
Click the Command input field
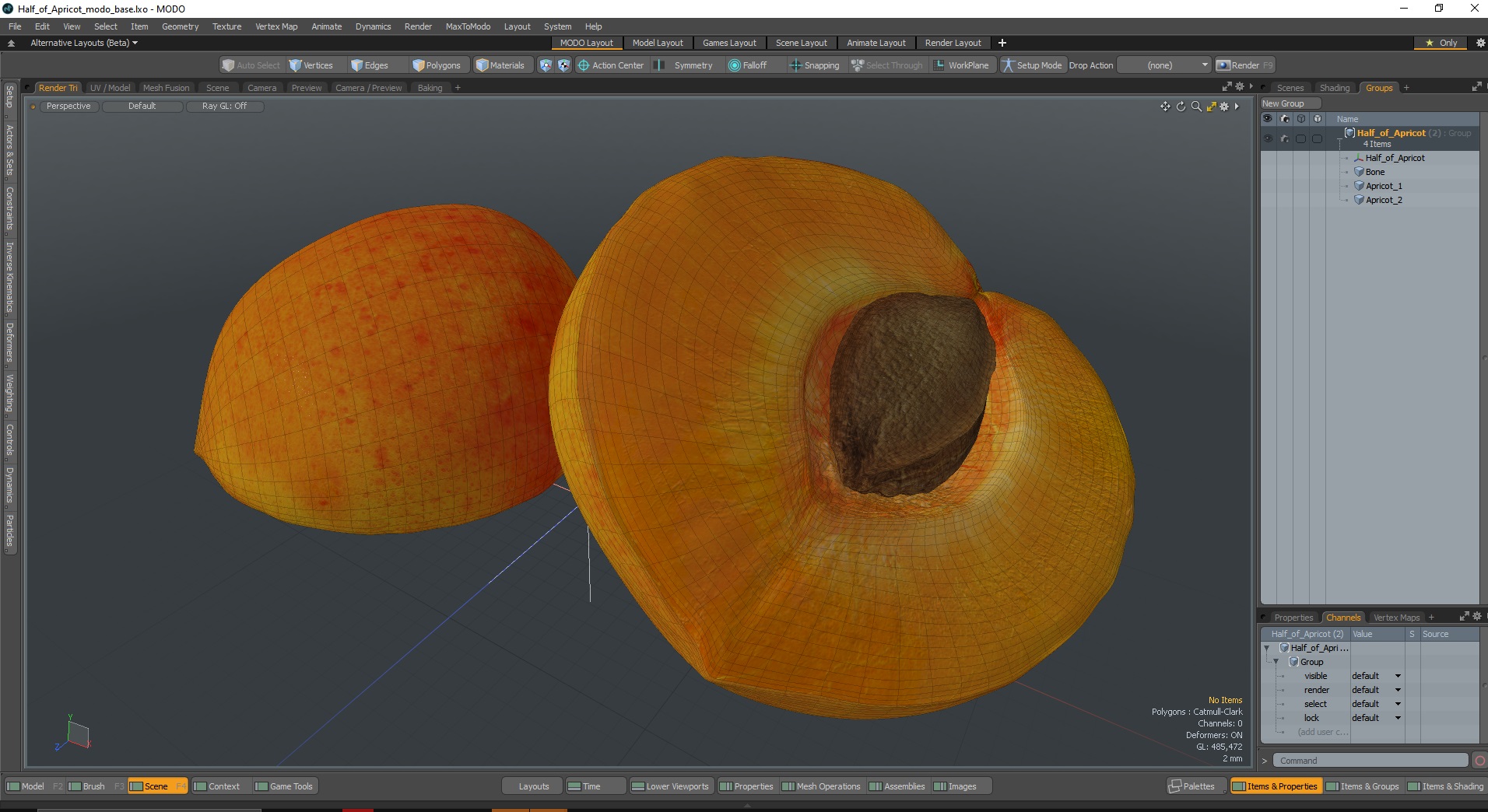pyautogui.click(x=1370, y=761)
